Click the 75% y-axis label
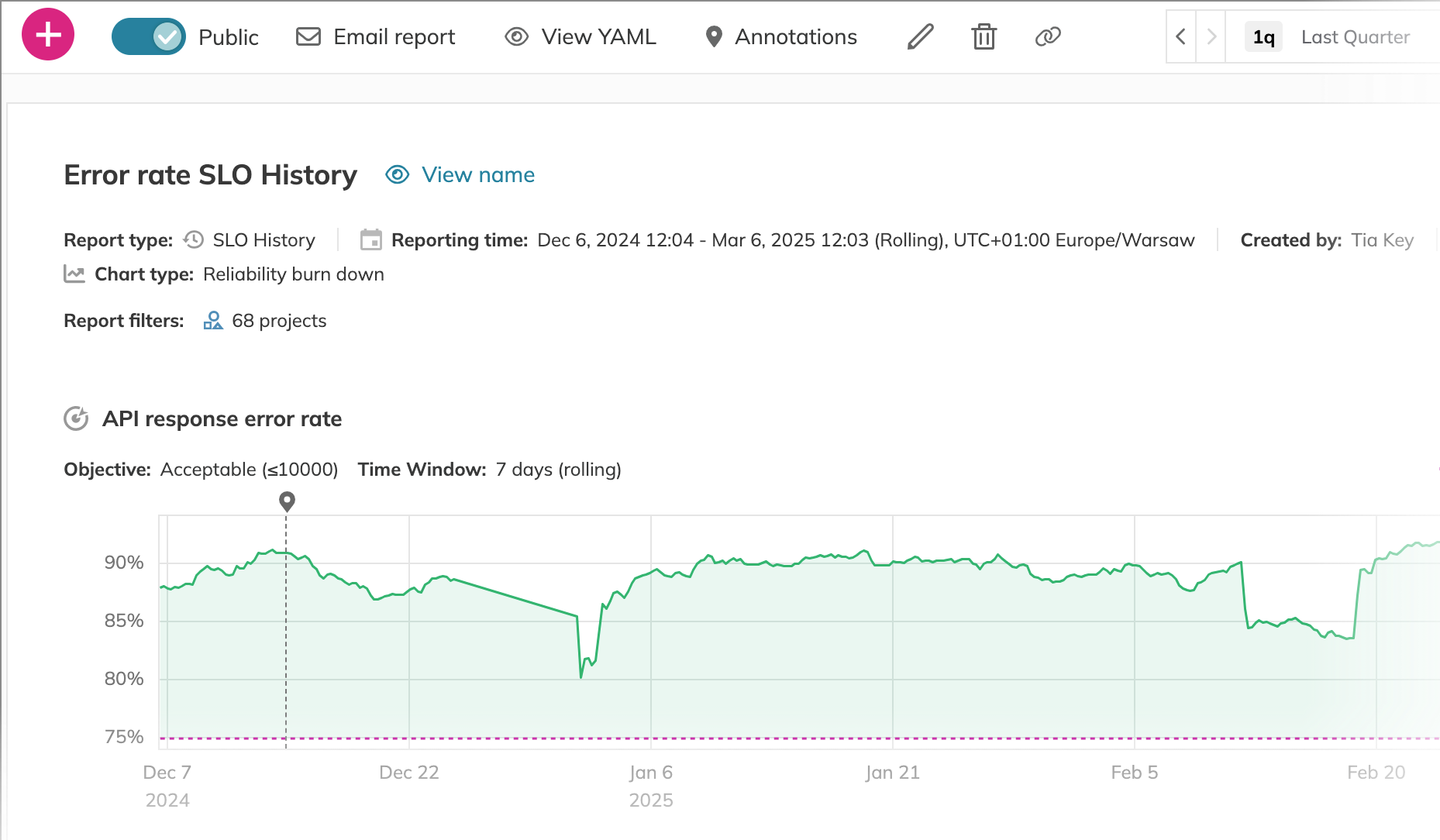Image resolution: width=1440 pixels, height=840 pixels. [124, 737]
